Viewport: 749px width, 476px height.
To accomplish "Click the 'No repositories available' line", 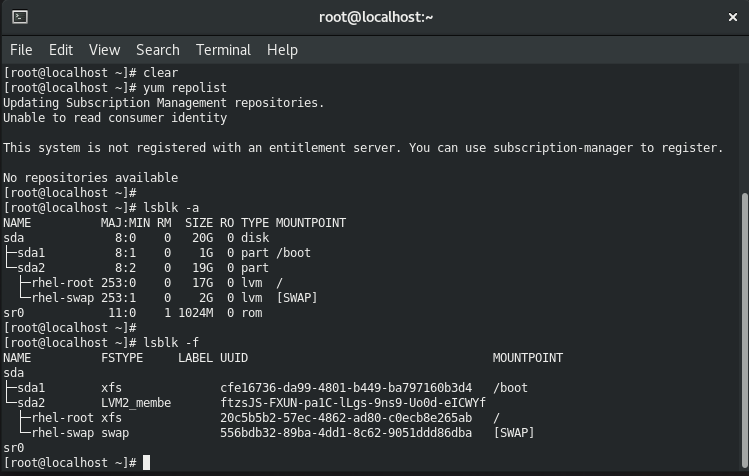I will coord(90,178).
